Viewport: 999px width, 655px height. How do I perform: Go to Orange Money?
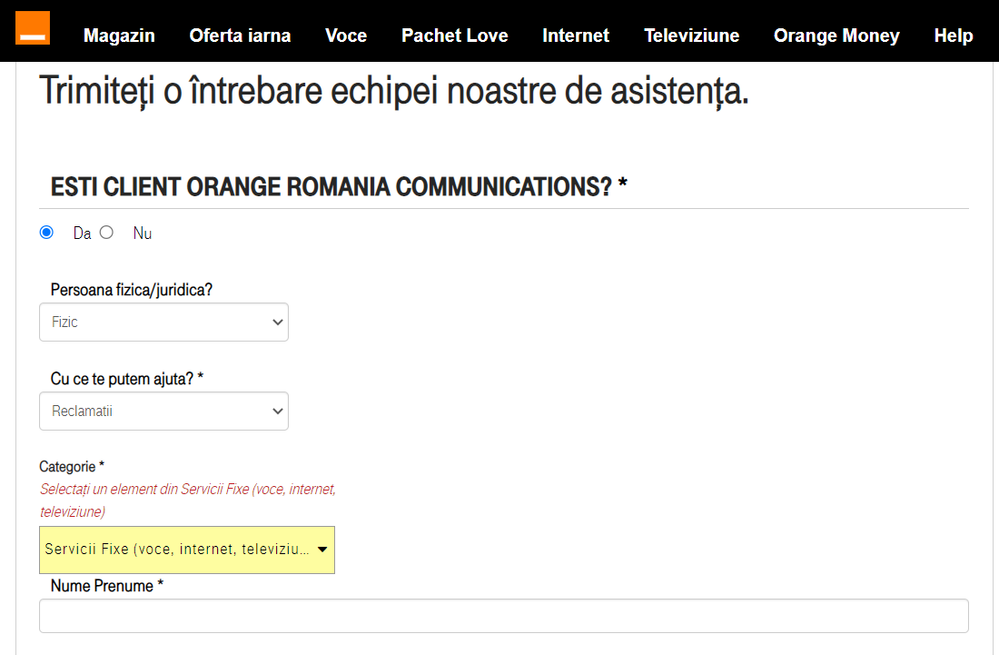[x=836, y=36]
